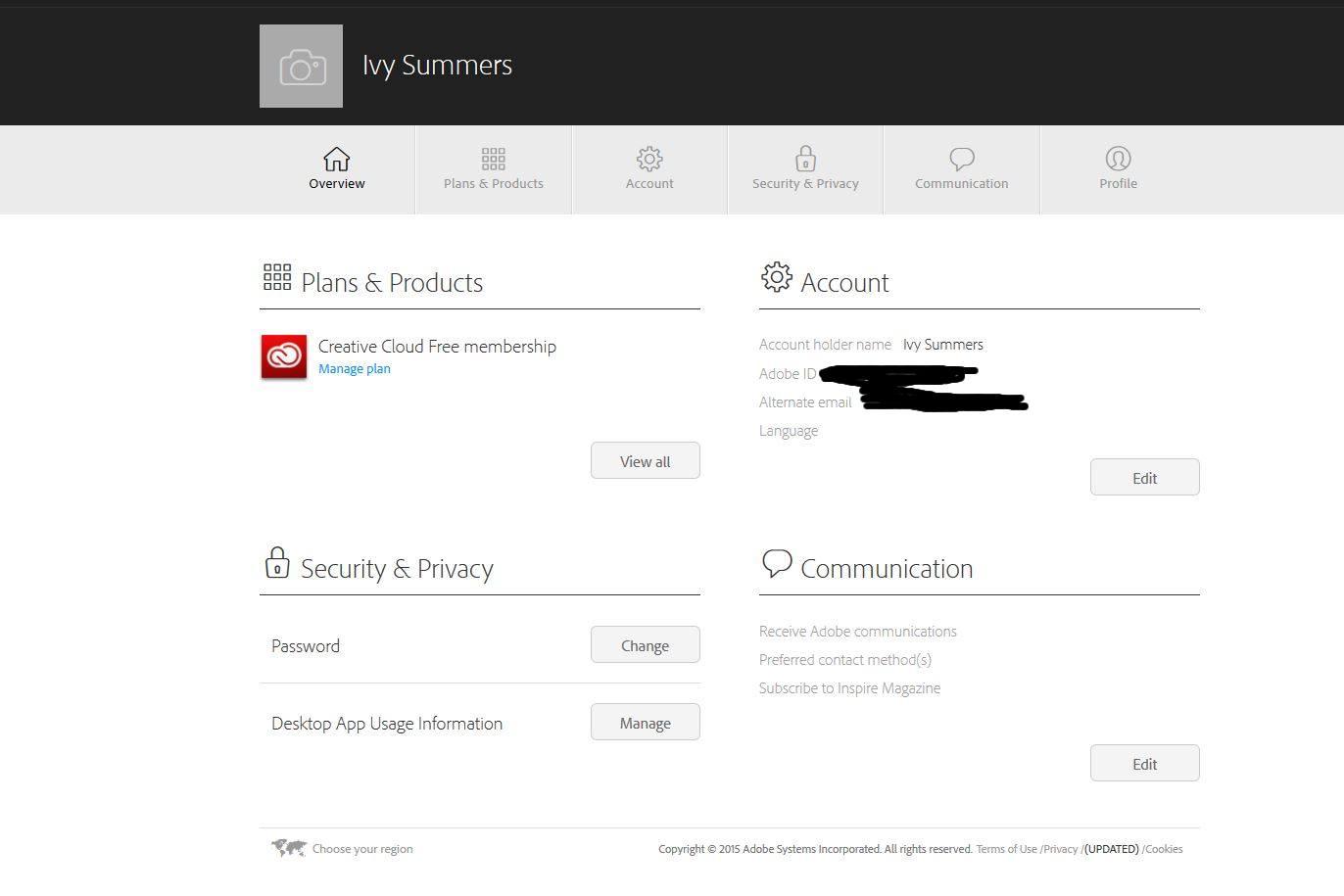
Task: Click the gear icon beside the Account heading
Action: tap(776, 277)
